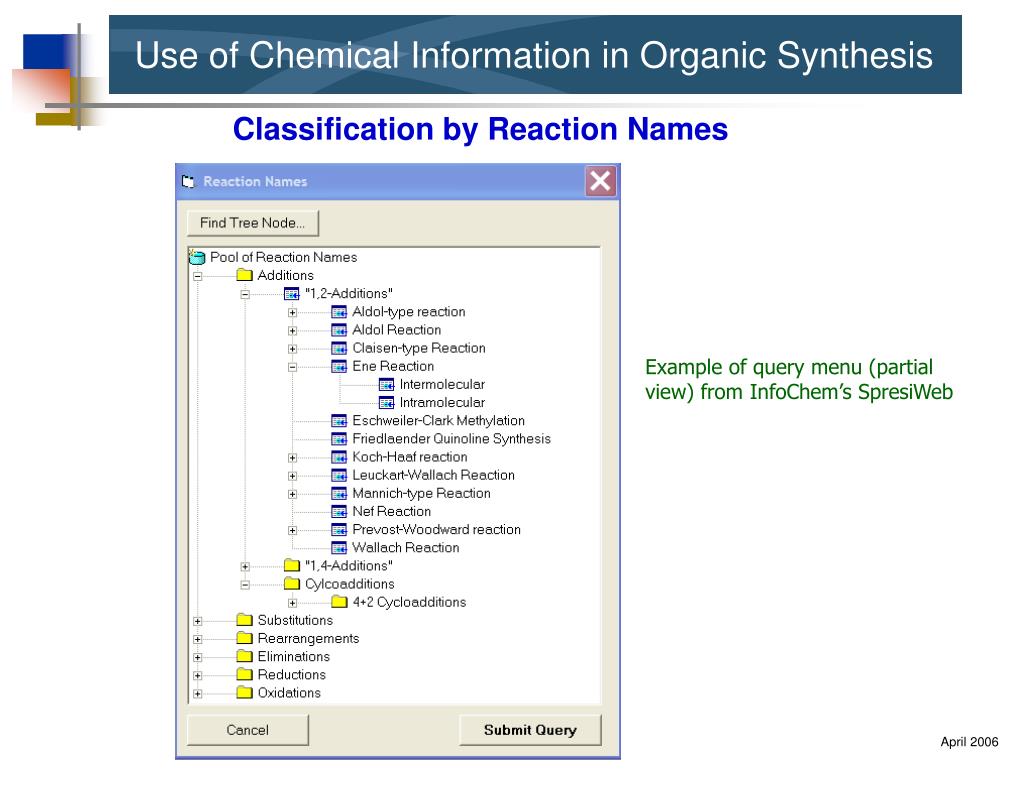Cancel the Reaction Names dialog

click(248, 730)
